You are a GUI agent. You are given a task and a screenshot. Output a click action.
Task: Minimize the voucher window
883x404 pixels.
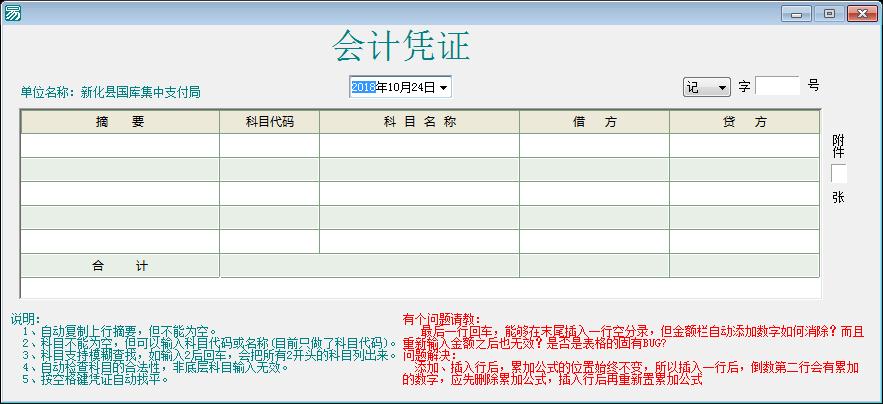click(x=796, y=13)
